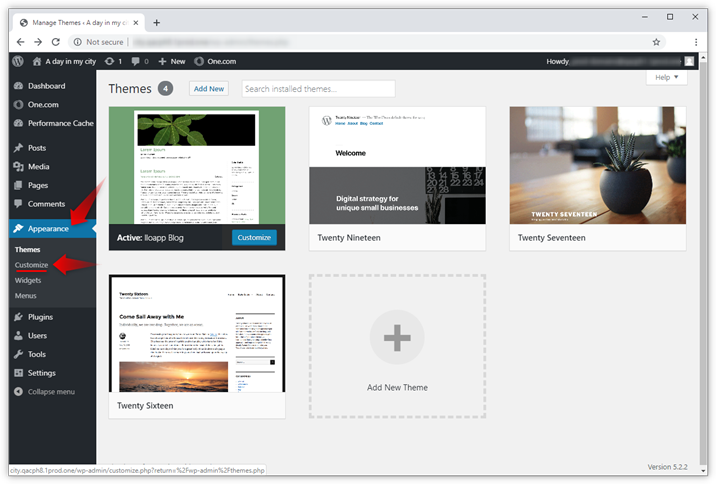Expand the Help dropdown tab

tap(667, 77)
